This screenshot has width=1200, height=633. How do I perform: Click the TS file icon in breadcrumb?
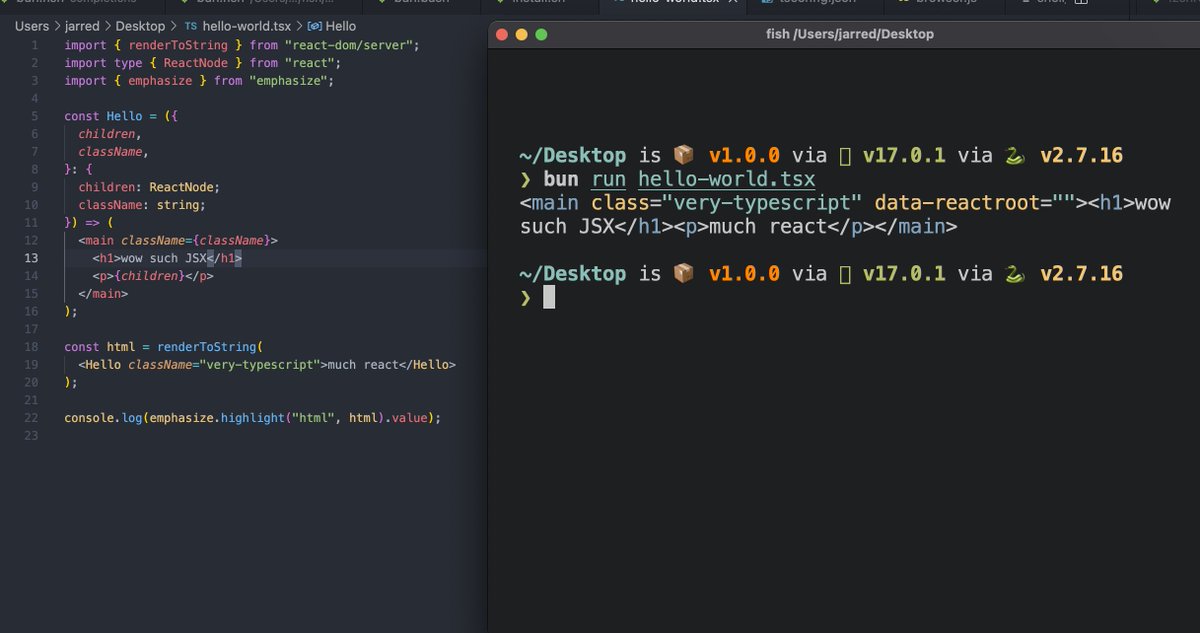[191, 26]
